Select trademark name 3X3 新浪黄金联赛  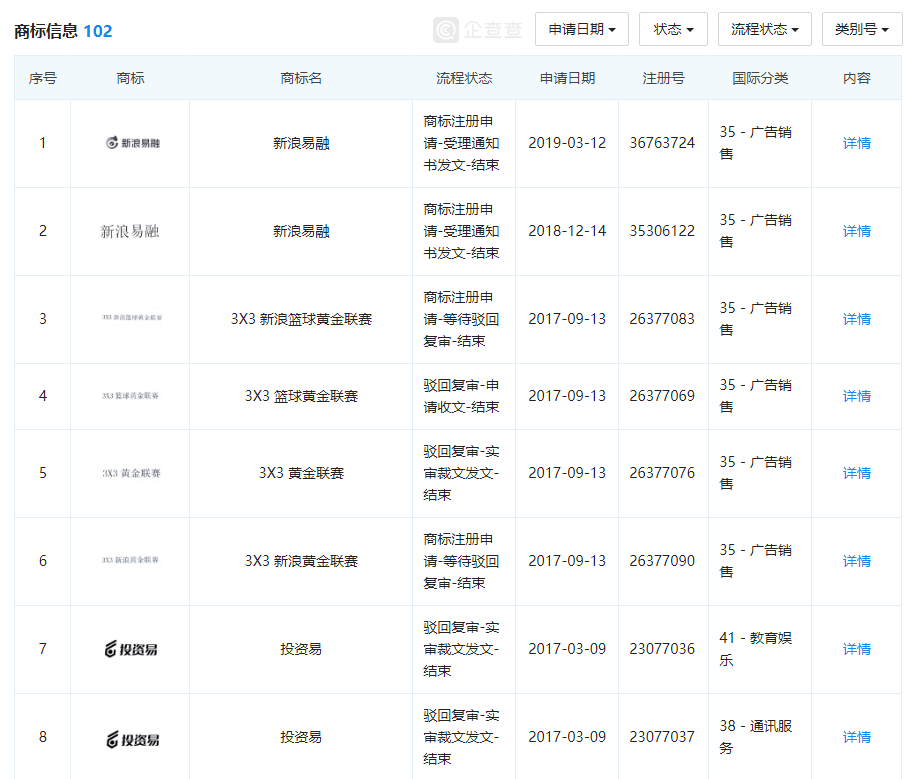(x=301, y=560)
